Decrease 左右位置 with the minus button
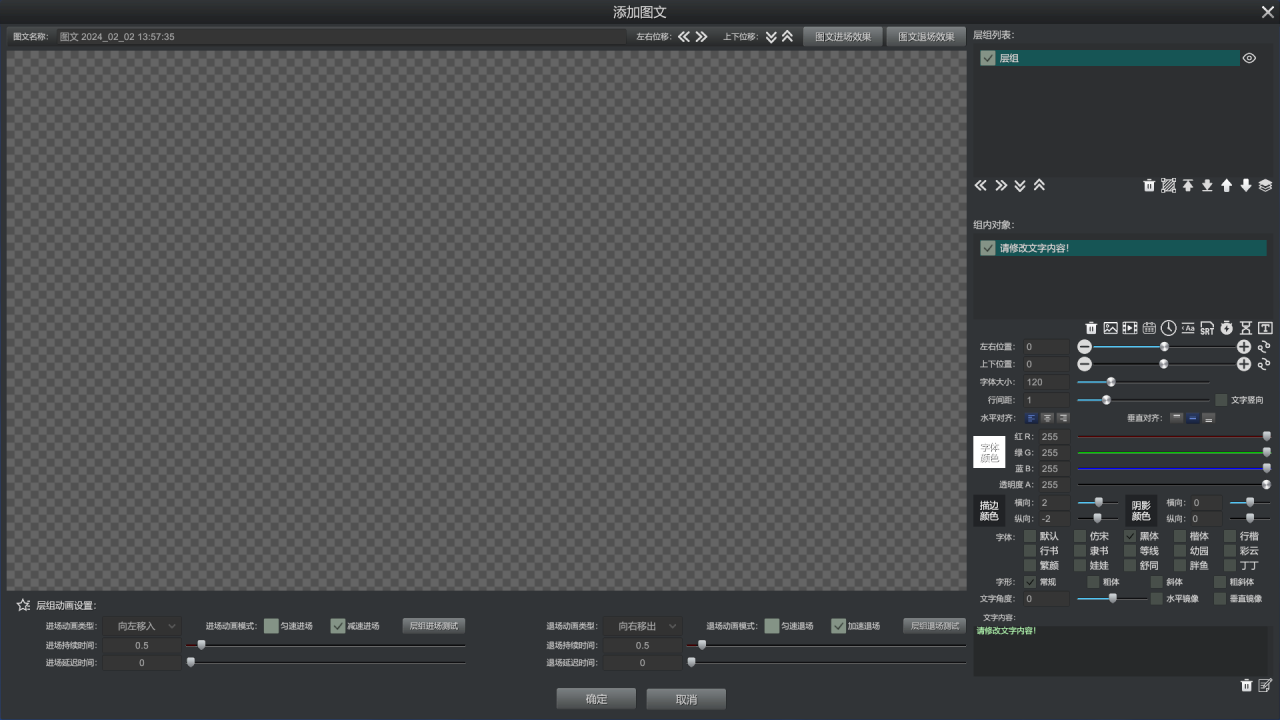This screenshot has width=1280, height=720. click(1084, 346)
